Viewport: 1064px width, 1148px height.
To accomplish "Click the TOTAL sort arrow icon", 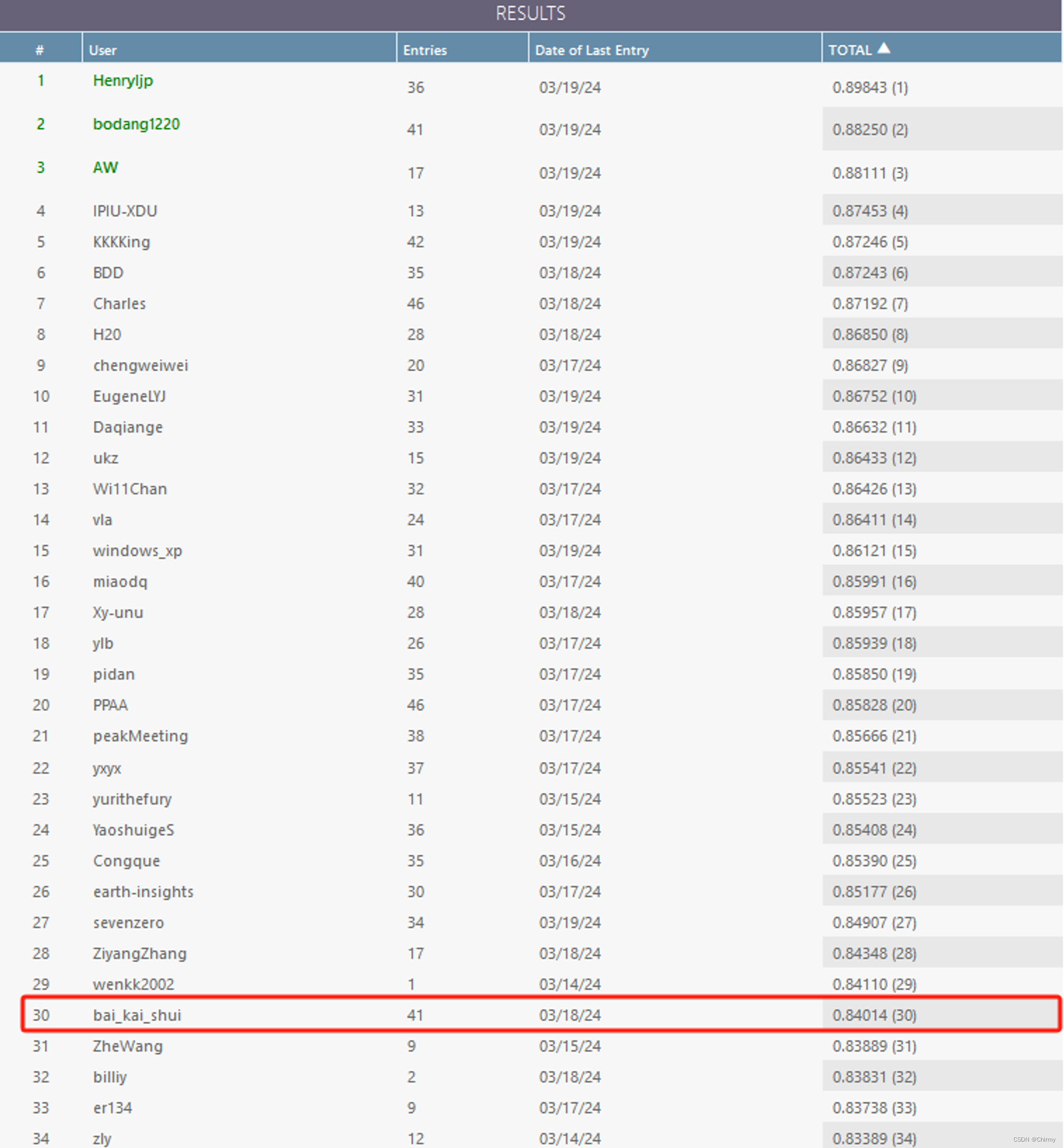I will pos(884,48).
